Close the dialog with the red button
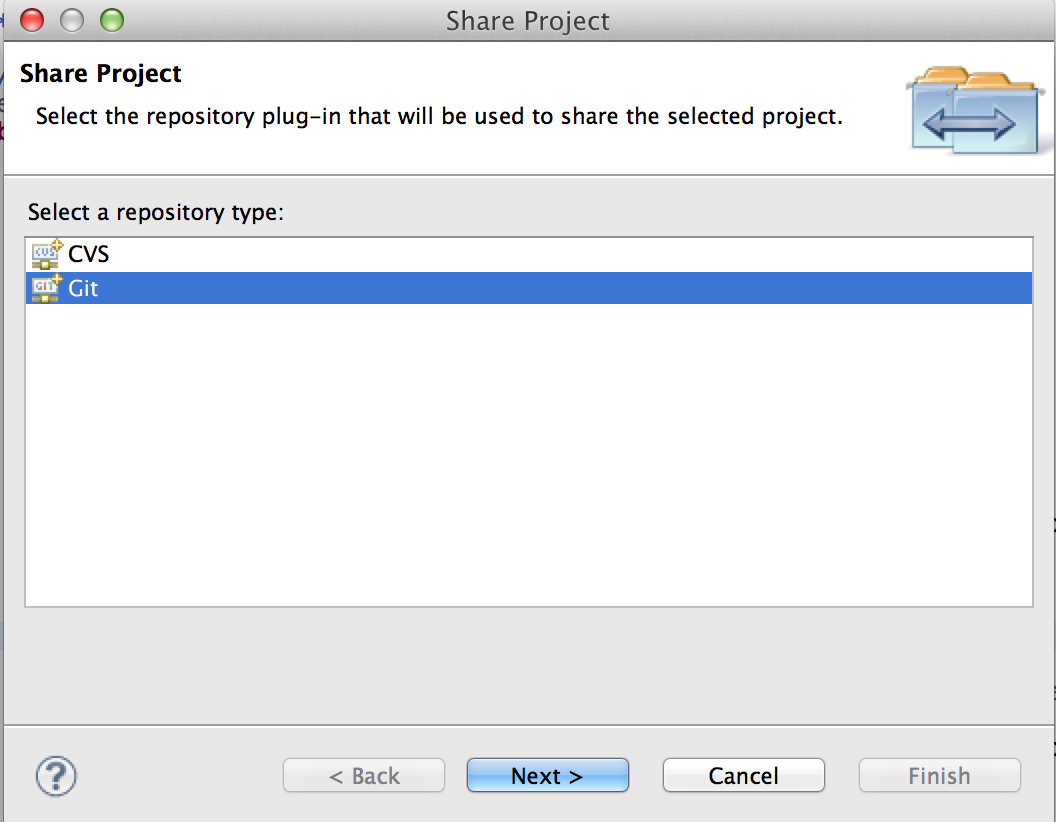Screen dimensions: 1056x822 (x=32, y=20)
